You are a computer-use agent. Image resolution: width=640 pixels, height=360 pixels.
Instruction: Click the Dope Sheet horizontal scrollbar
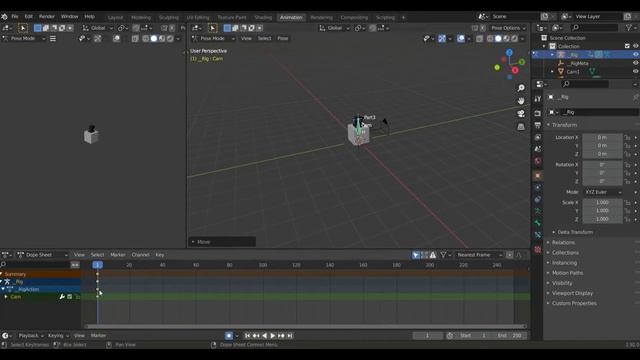pos(305,327)
